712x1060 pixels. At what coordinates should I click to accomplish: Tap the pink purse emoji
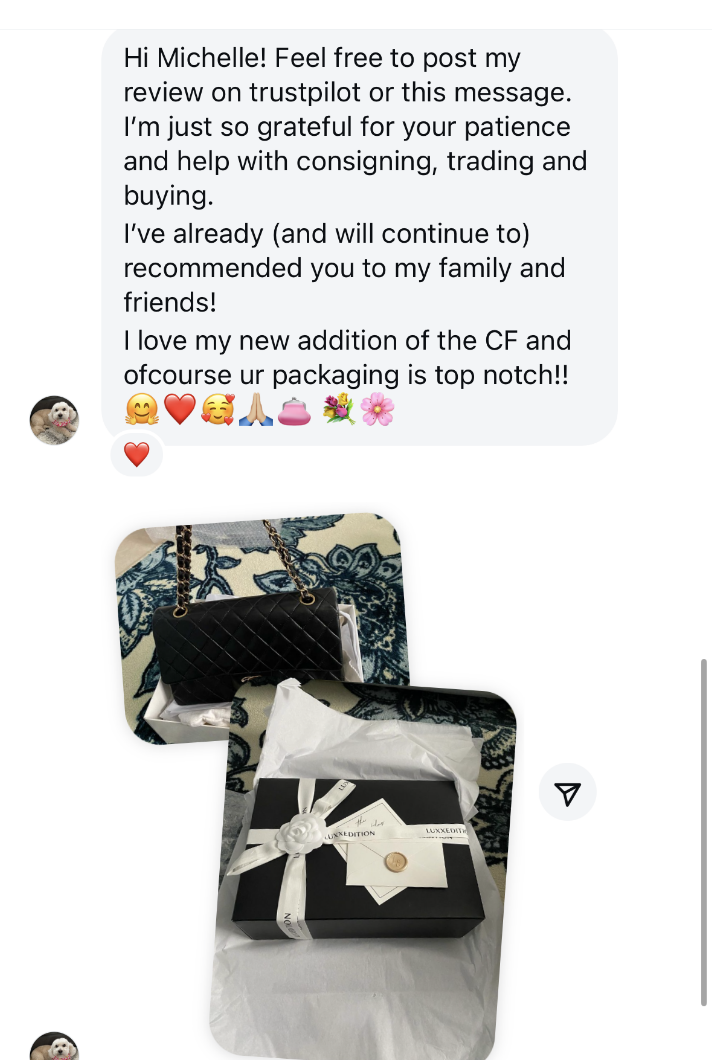pos(294,410)
